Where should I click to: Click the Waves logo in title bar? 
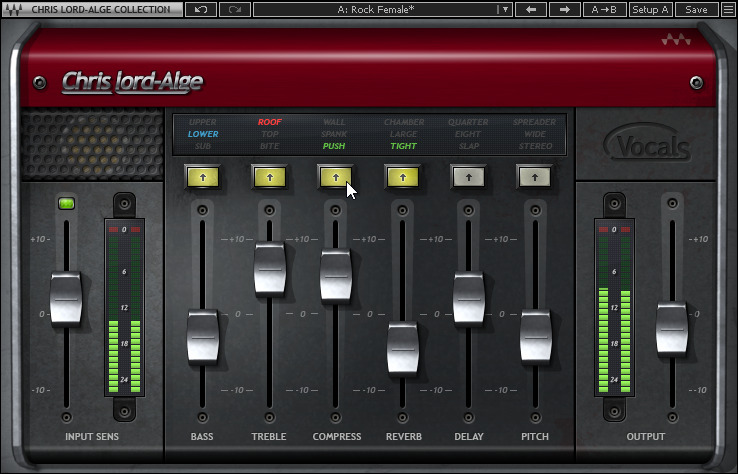click(x=13, y=9)
